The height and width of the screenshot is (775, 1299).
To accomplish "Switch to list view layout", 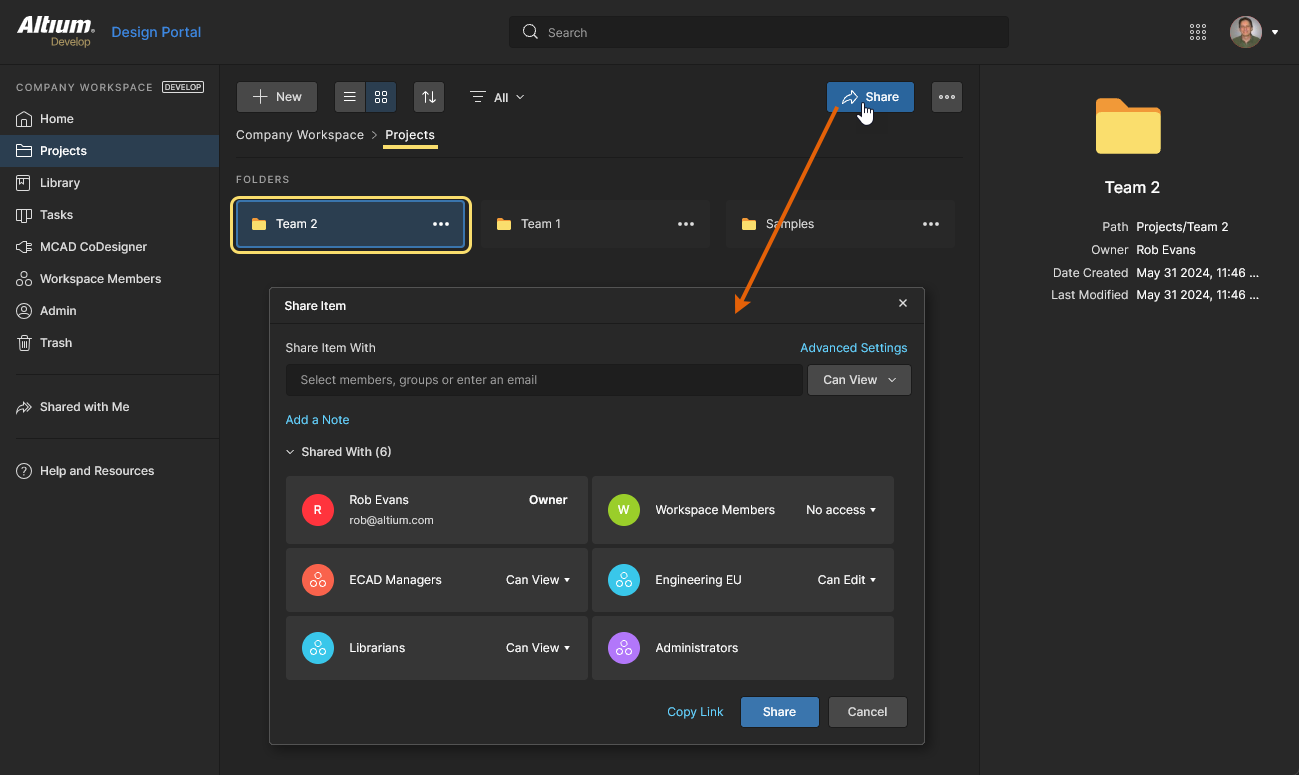I will pos(350,97).
